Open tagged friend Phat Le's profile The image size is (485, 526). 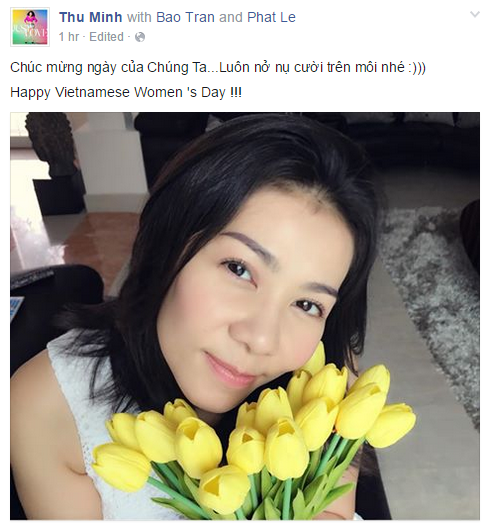point(271,17)
